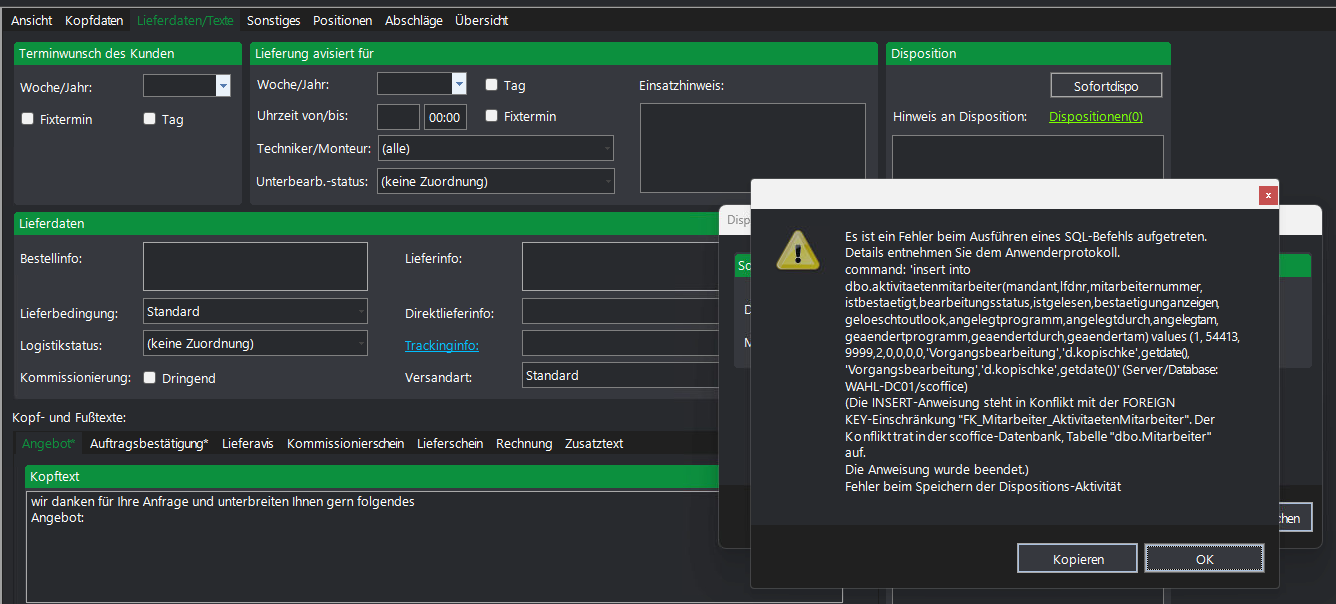Open customer Woche/Jahr date dropdown
This screenshot has width=1336, height=604.
[x=223, y=87]
